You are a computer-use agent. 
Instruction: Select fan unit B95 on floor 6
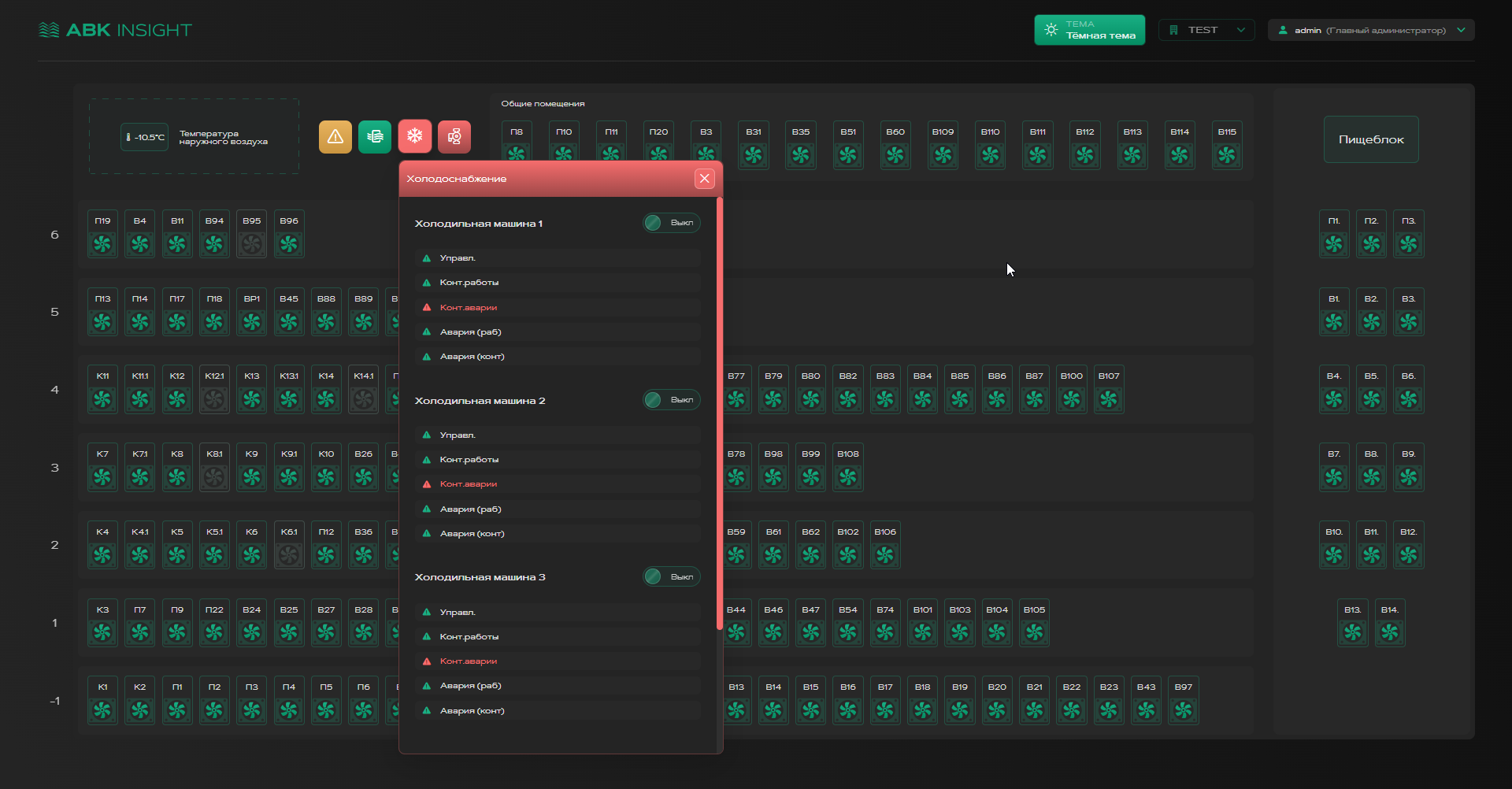coord(251,235)
